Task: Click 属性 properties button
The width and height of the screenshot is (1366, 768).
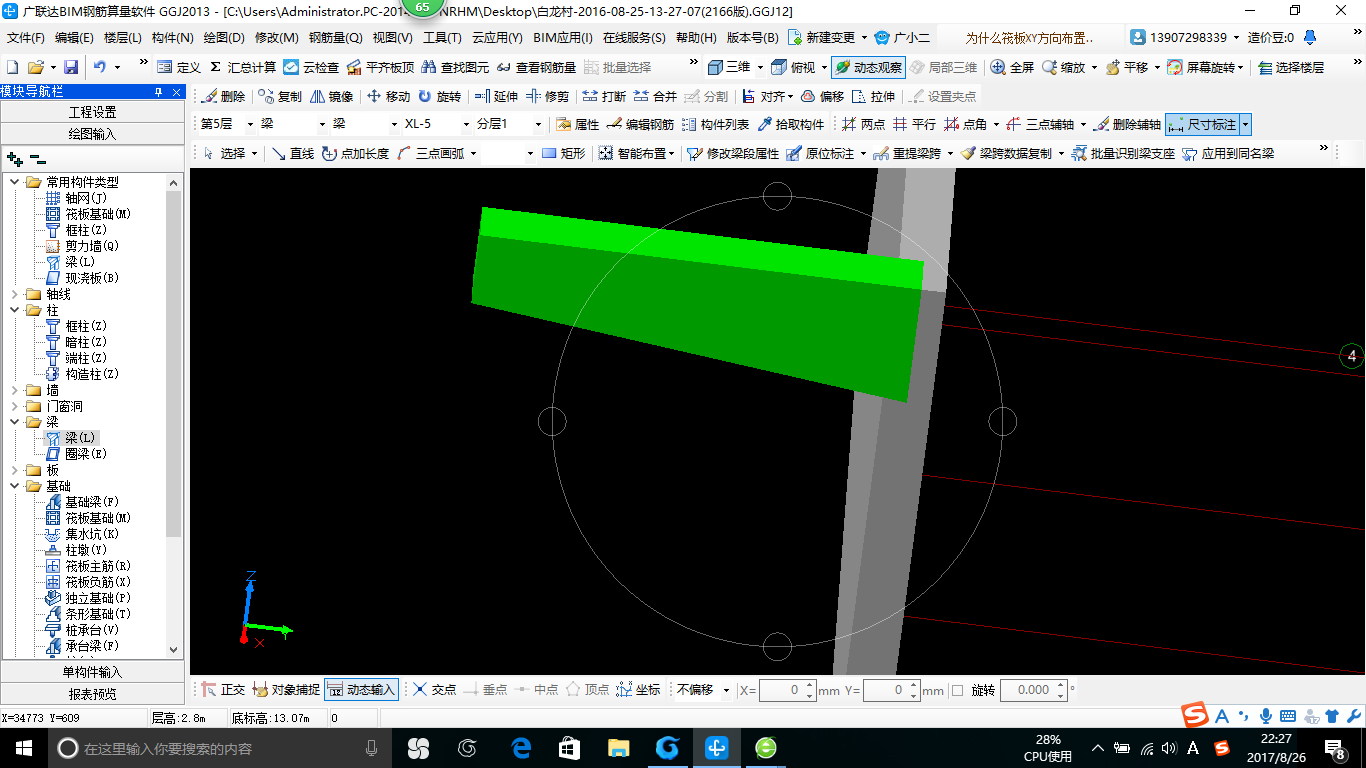Action: coord(577,125)
